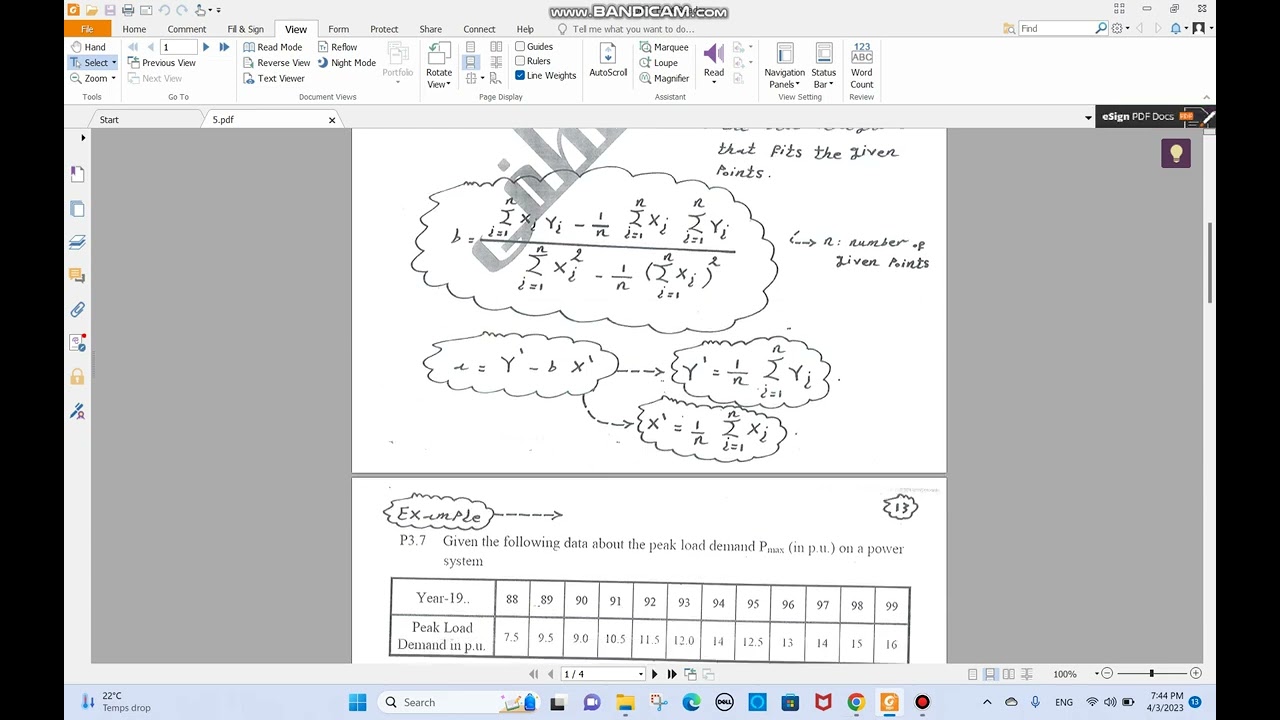The width and height of the screenshot is (1280, 720).
Task: Open the Zoom tool dropdown arrow
Action: (x=114, y=78)
